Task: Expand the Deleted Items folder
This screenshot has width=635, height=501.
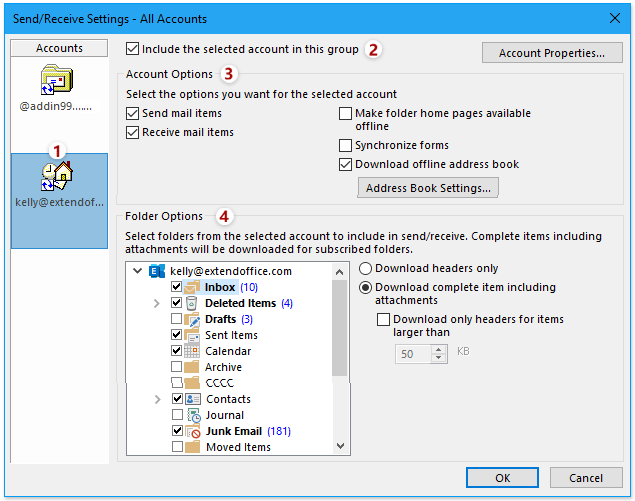Action: [157, 303]
